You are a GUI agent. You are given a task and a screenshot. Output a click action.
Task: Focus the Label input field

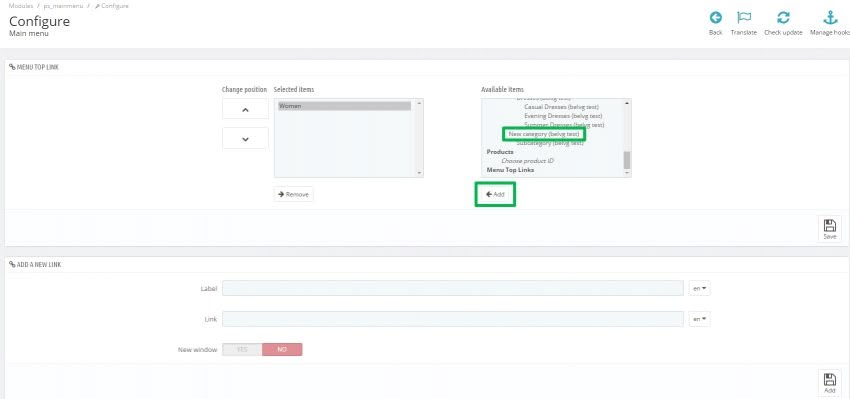tap(453, 288)
